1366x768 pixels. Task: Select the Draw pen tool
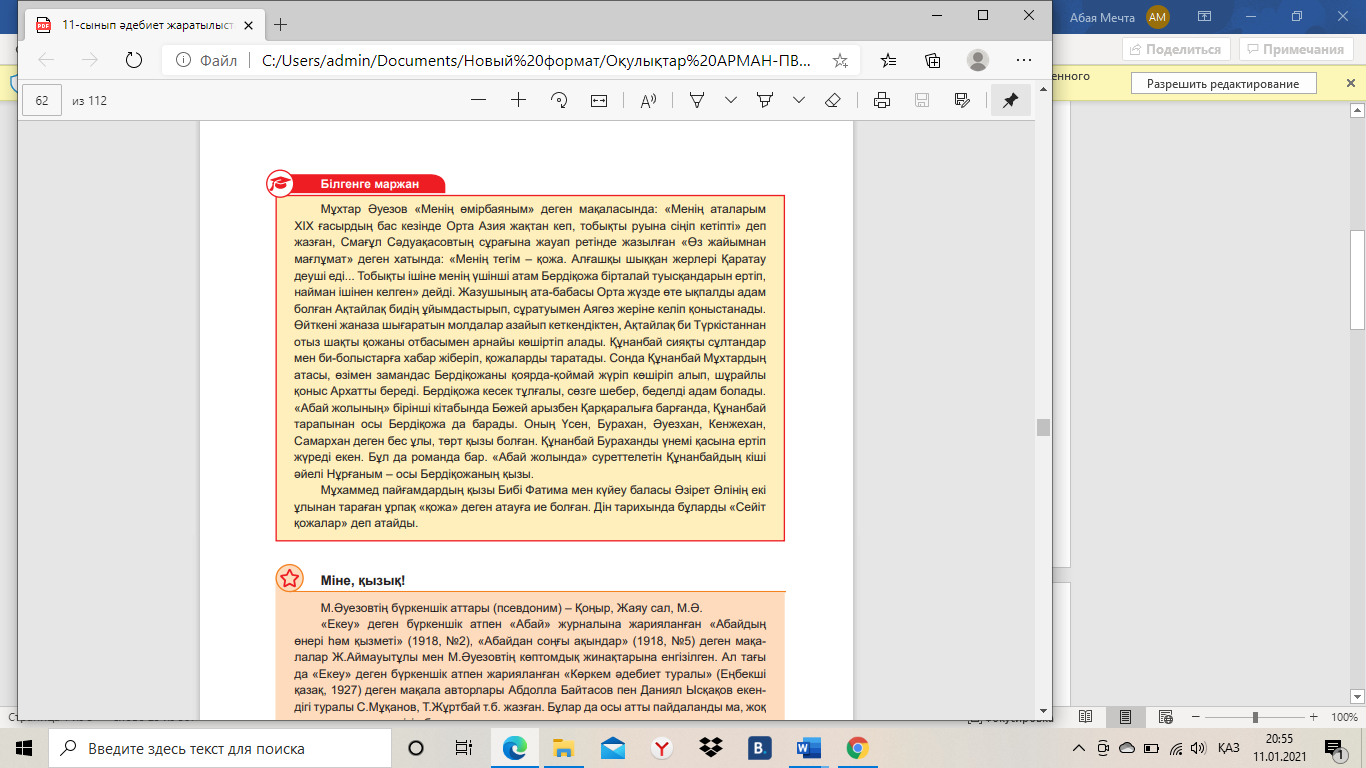[697, 100]
